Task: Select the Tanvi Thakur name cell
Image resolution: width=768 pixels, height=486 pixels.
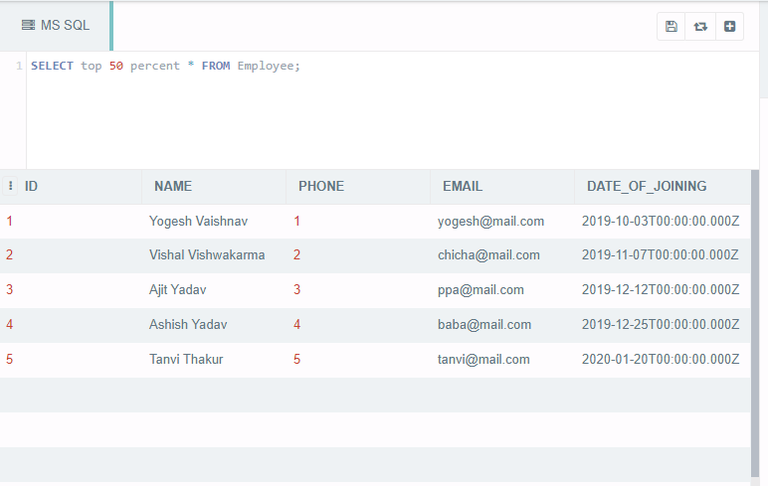Action: 186,359
